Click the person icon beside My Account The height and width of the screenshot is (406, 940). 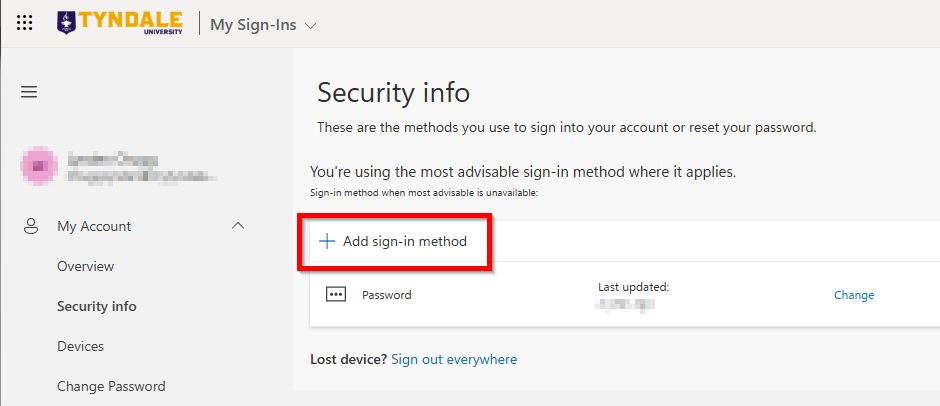coord(31,226)
